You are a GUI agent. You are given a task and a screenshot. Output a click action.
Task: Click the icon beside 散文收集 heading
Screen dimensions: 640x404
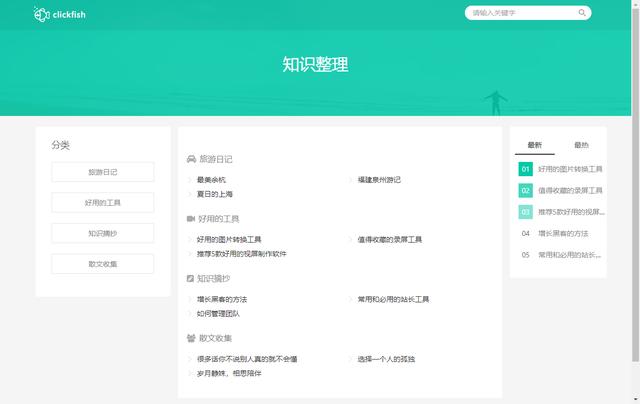click(191, 338)
